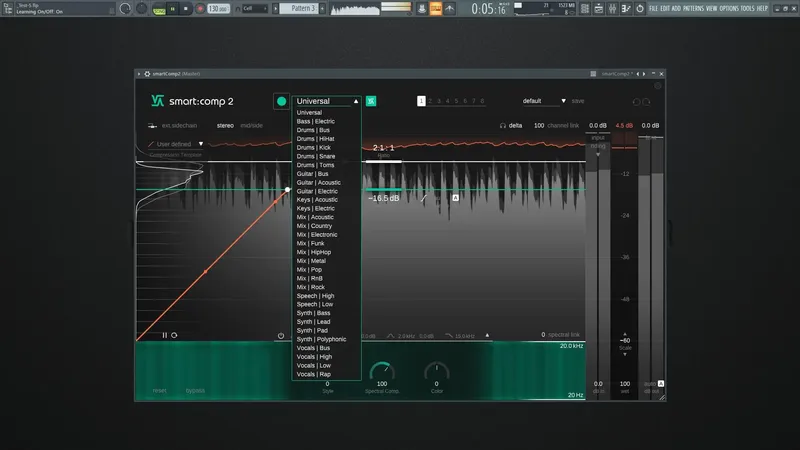Image resolution: width=800 pixels, height=450 pixels.
Task: Click the orange highlighted toolbar button
Action: pos(436,8)
